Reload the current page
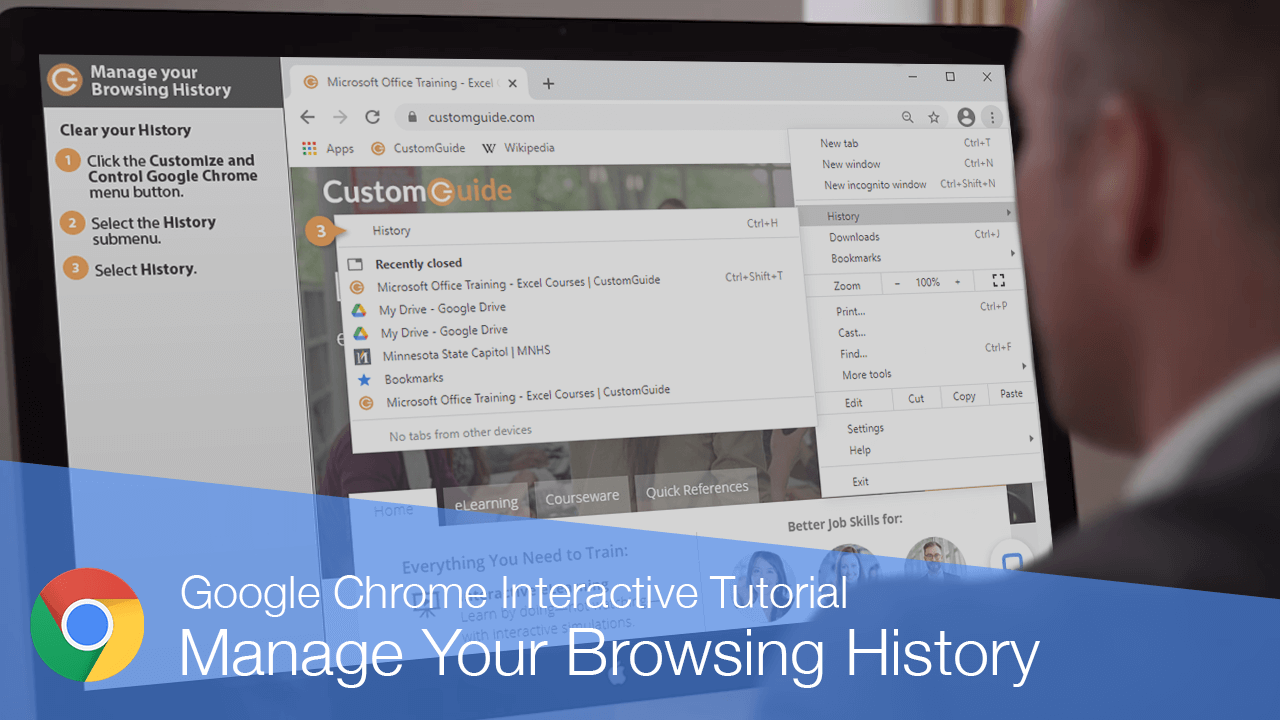The height and width of the screenshot is (720, 1280). (372, 117)
